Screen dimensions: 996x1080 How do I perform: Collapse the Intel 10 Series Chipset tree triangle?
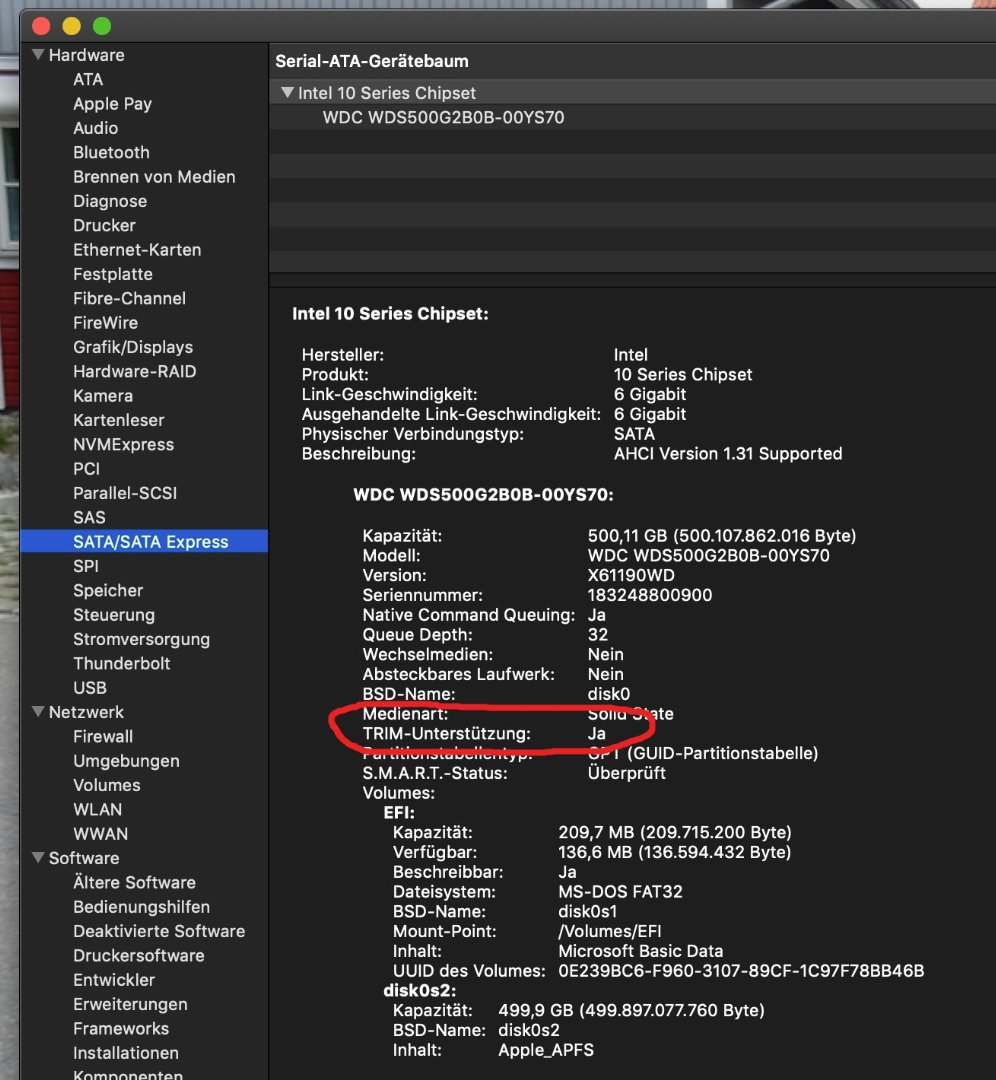point(287,92)
